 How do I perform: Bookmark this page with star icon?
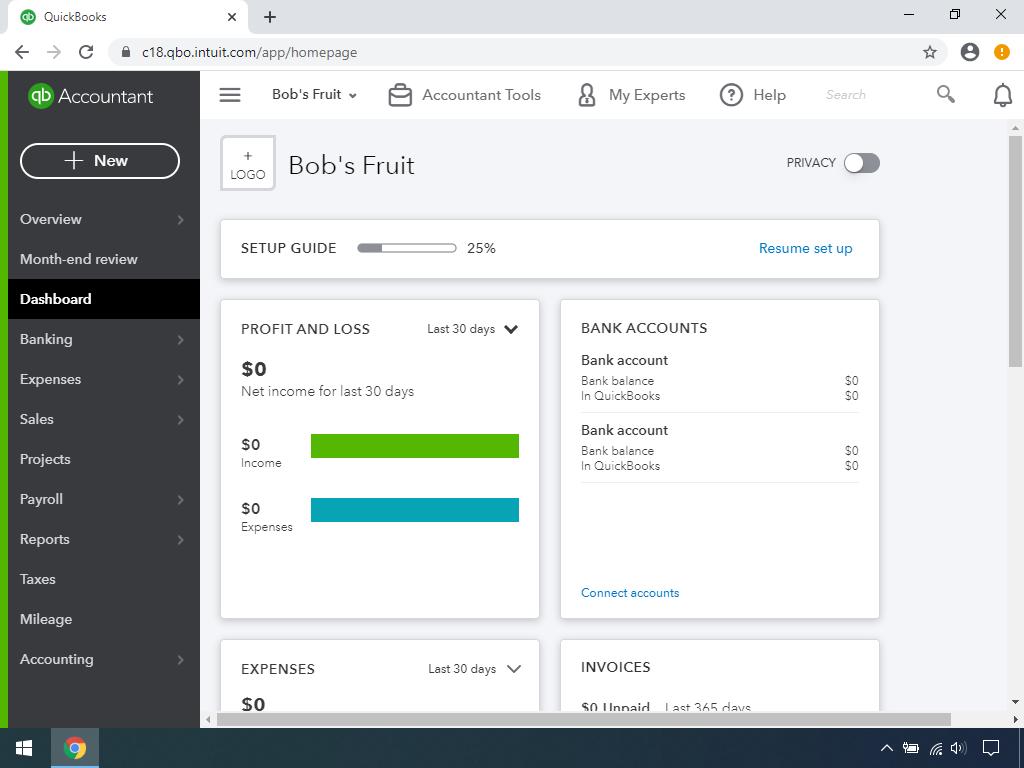coord(930,52)
